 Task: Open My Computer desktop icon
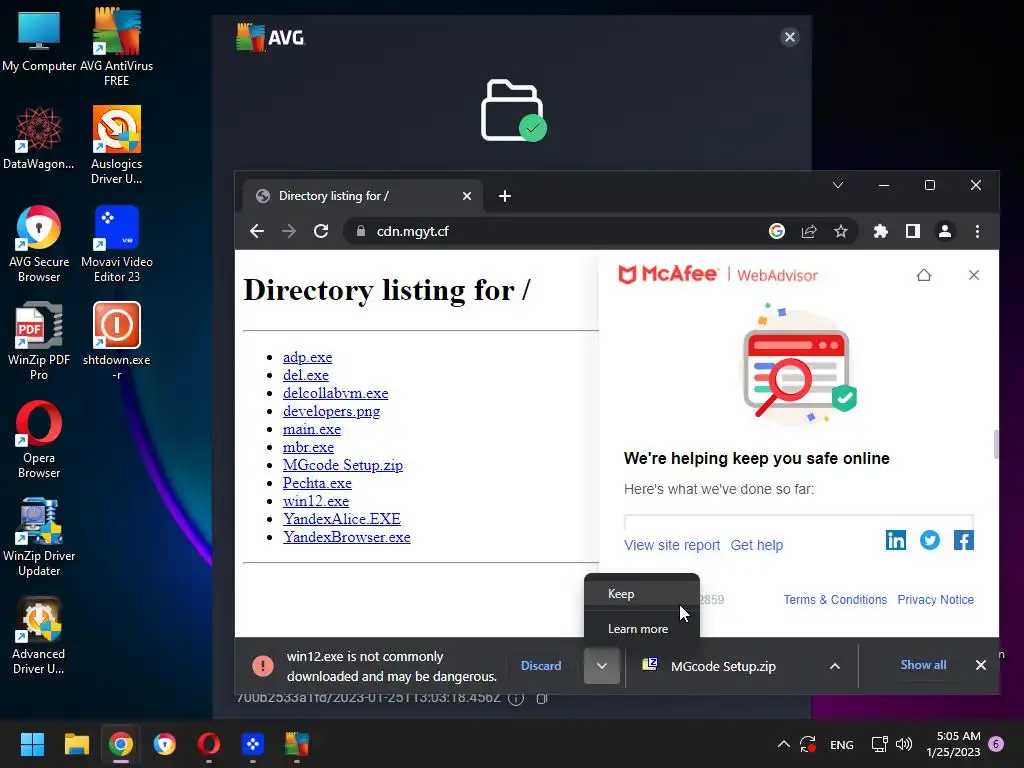pyautogui.click(x=39, y=40)
